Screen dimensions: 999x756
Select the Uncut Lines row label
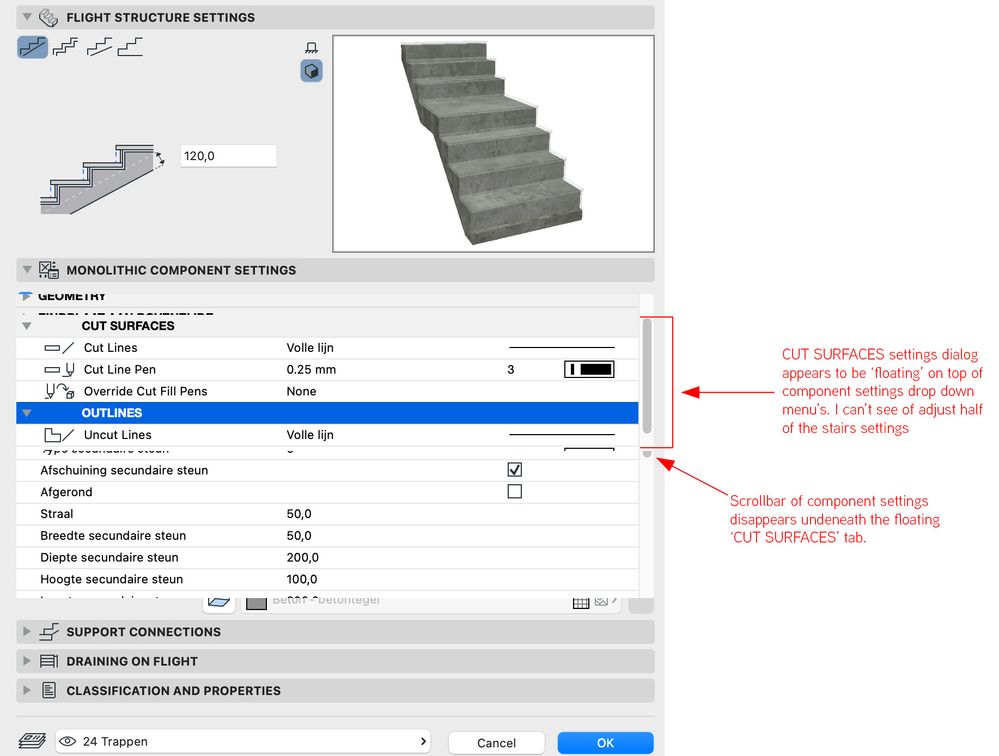pos(118,435)
